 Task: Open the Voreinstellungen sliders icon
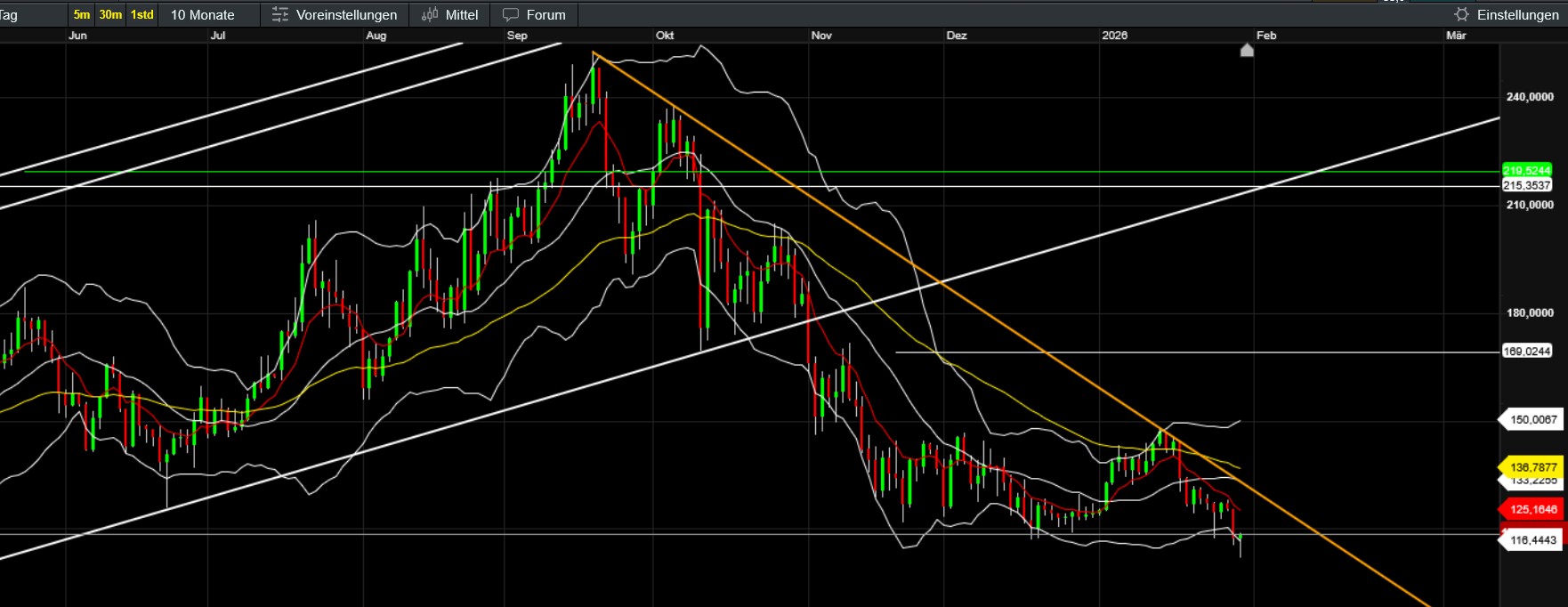(280, 14)
